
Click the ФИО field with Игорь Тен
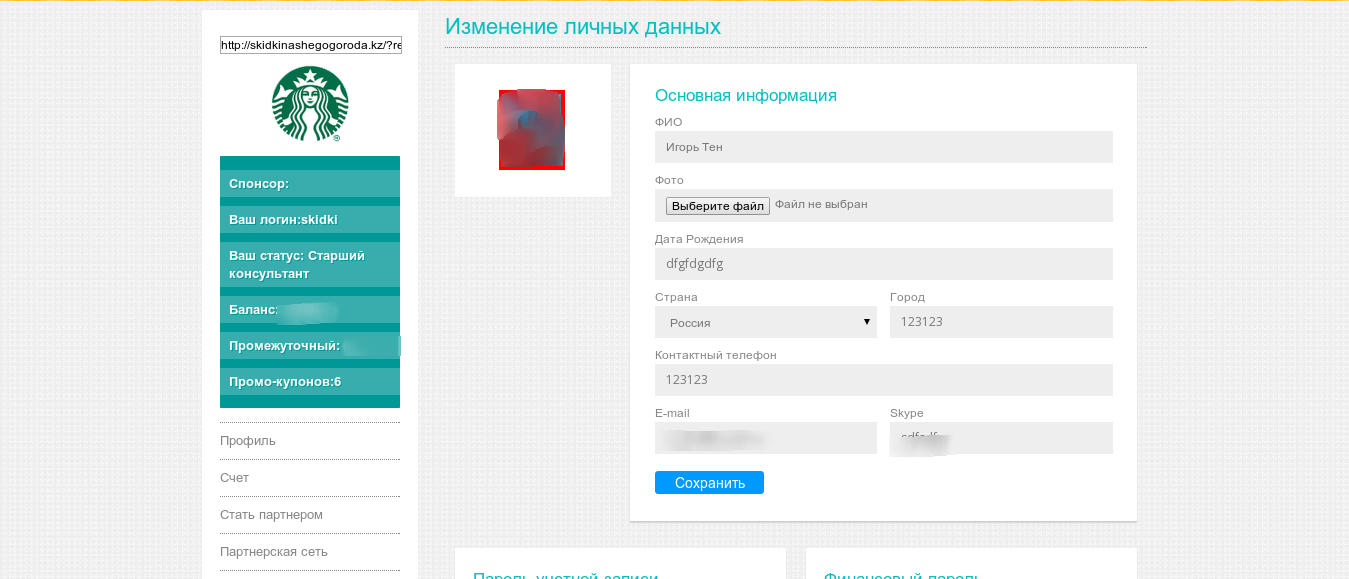tap(884, 147)
